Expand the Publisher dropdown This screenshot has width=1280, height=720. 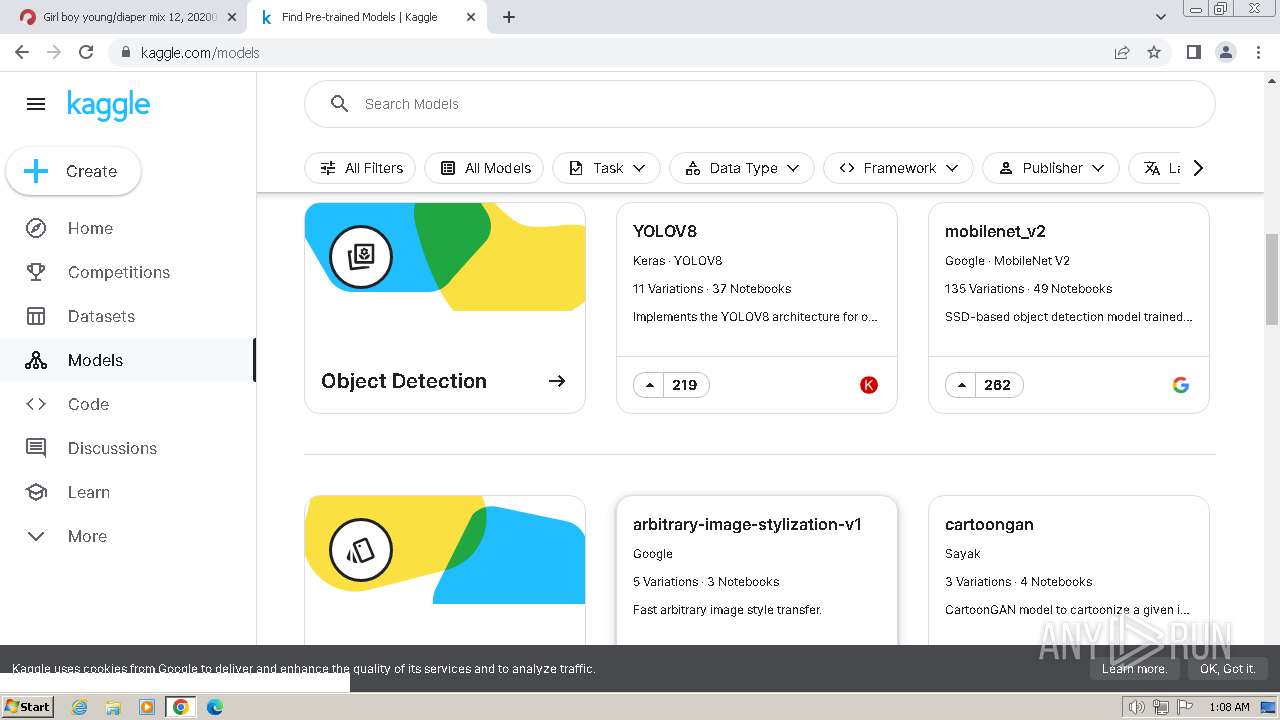[x=1050, y=168]
